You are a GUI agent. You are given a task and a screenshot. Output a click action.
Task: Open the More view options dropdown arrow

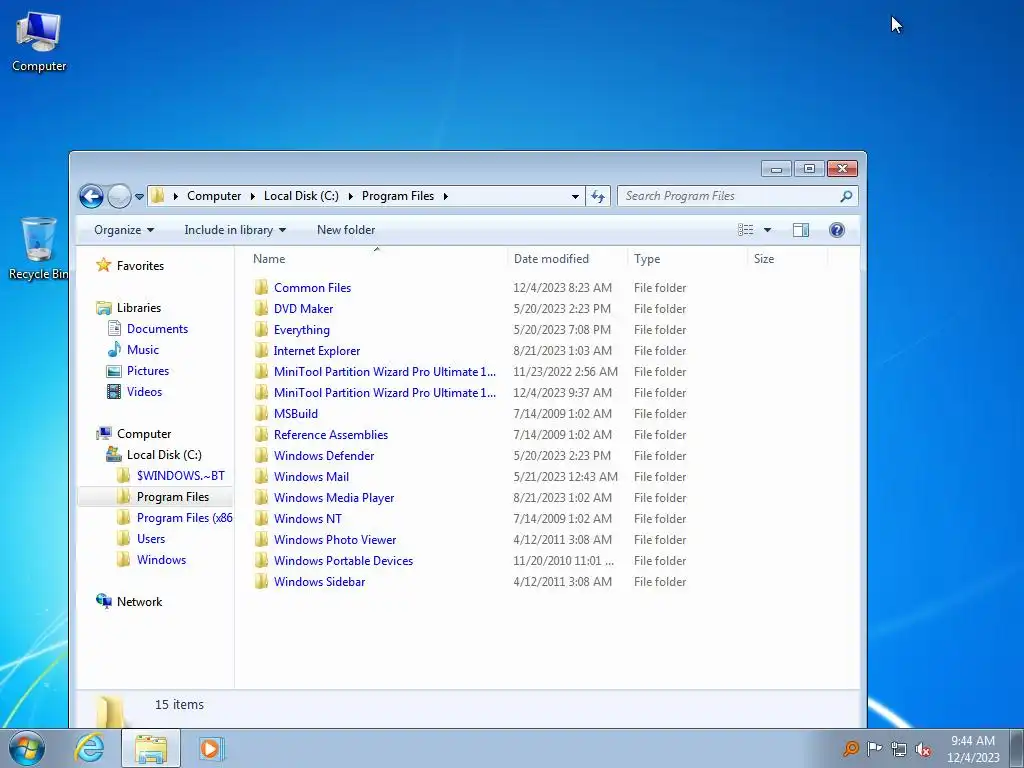767,230
